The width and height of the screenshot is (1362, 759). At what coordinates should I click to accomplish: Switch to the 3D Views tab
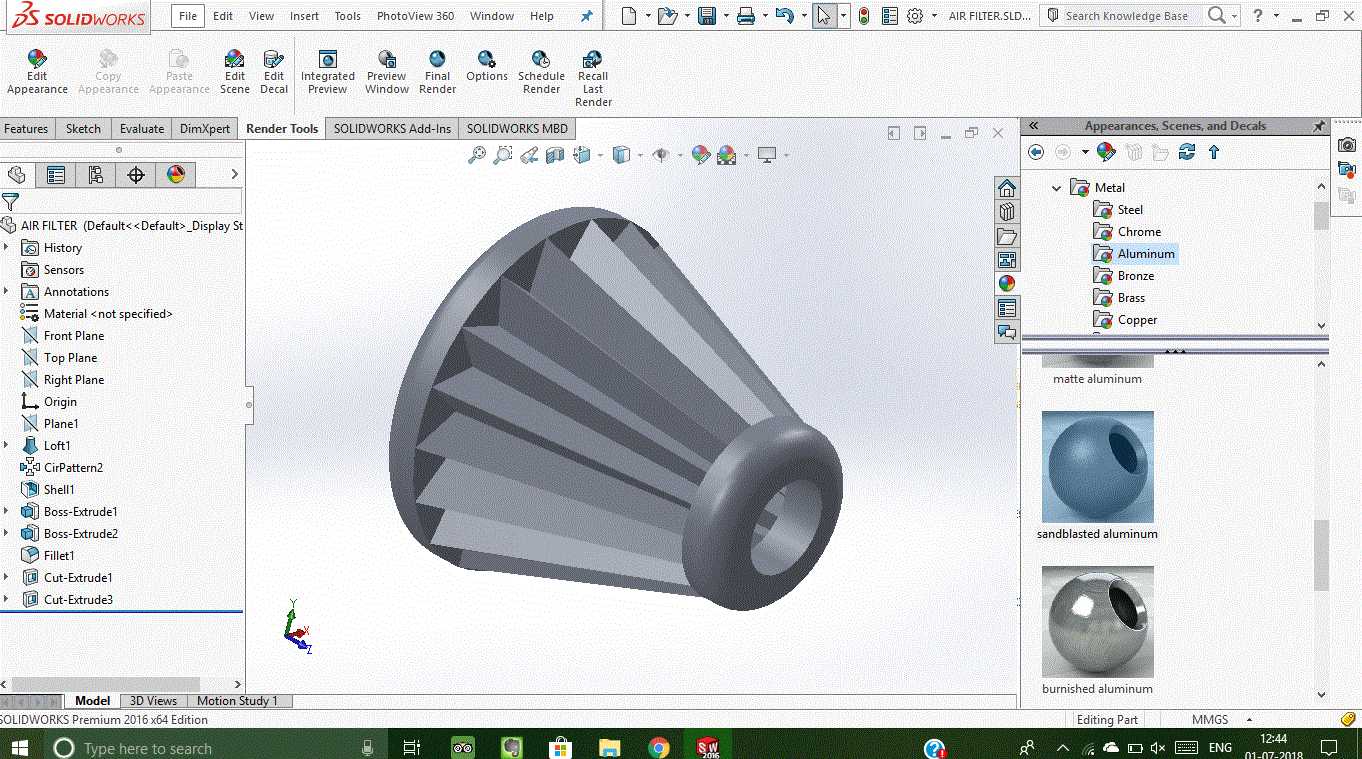tap(153, 701)
